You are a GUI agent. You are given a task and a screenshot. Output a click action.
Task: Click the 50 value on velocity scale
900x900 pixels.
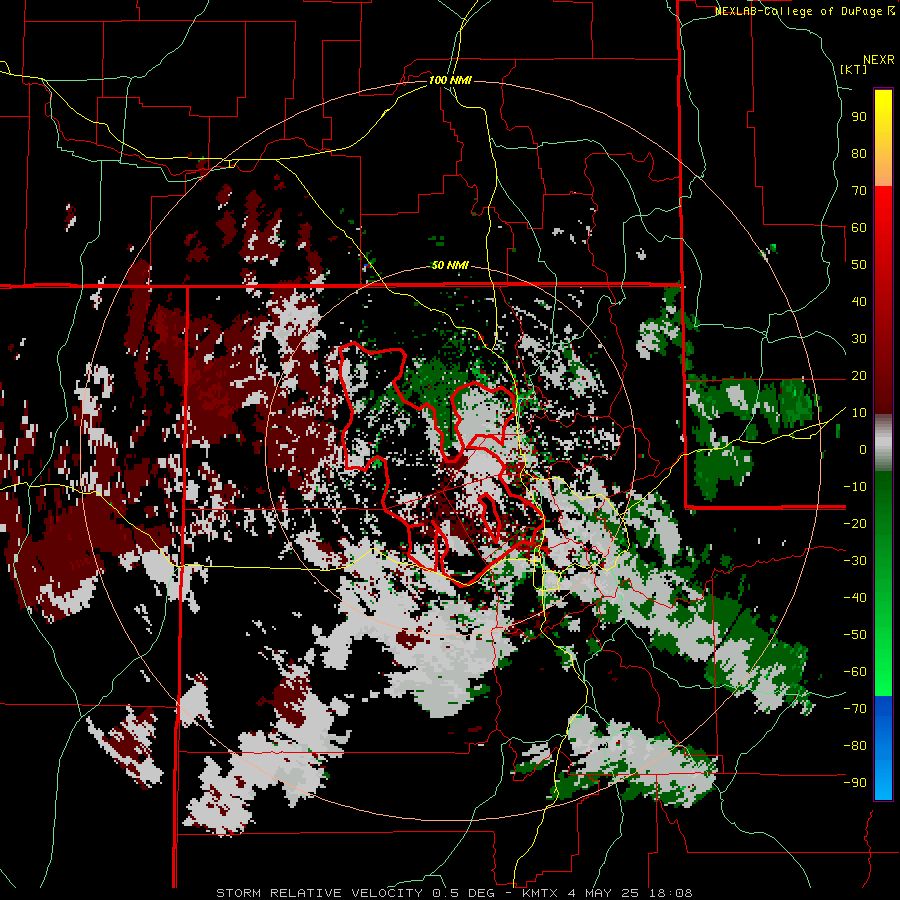tap(859, 265)
